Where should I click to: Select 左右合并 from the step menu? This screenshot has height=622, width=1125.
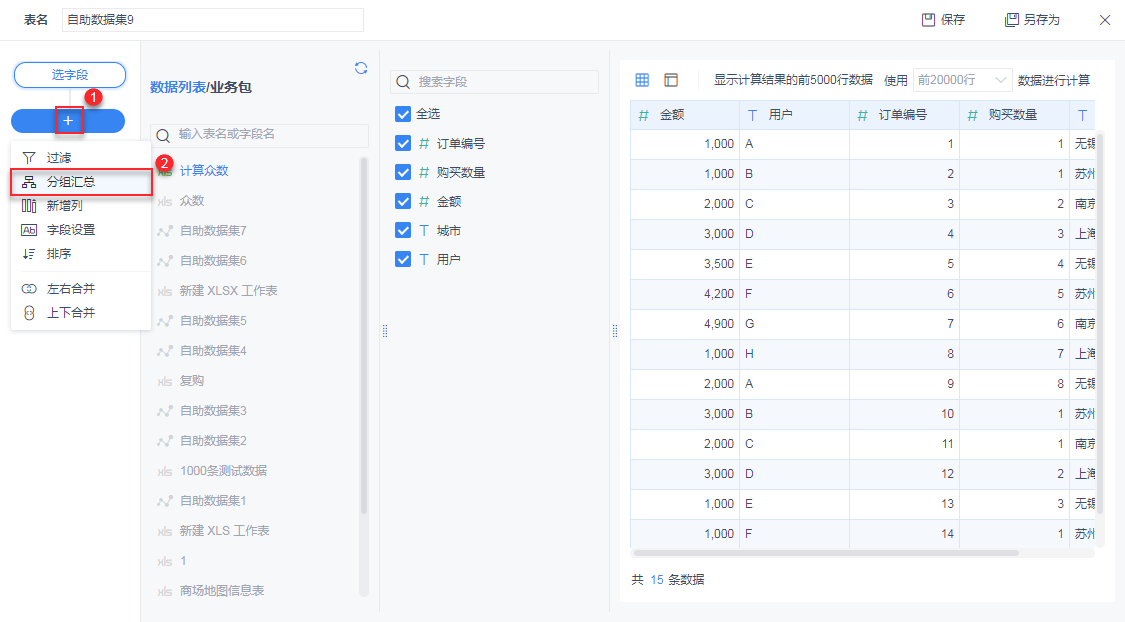pyautogui.click(x=81, y=288)
